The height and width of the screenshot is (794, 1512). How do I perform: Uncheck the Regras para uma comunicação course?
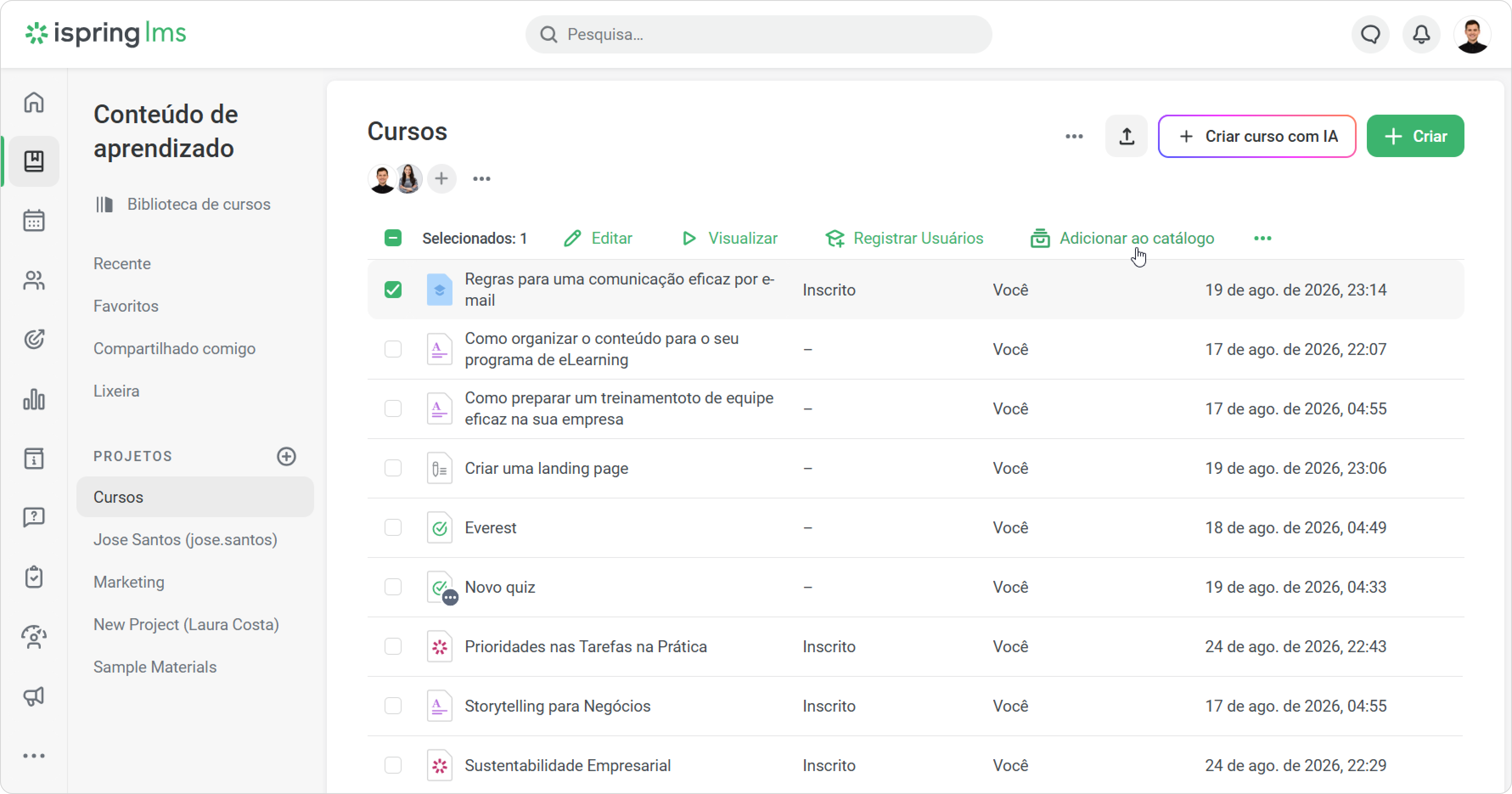(393, 290)
